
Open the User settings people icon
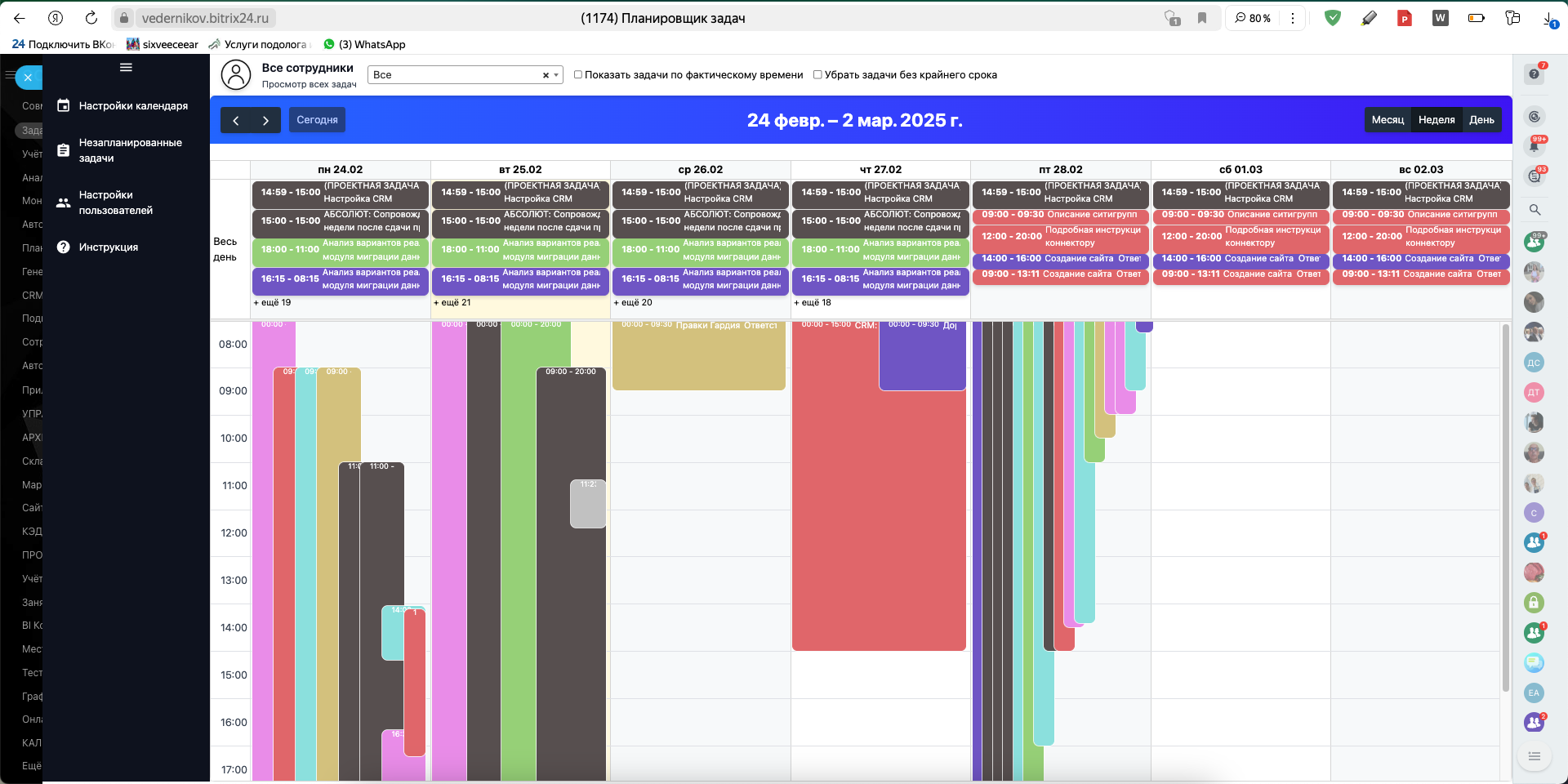[x=64, y=203]
